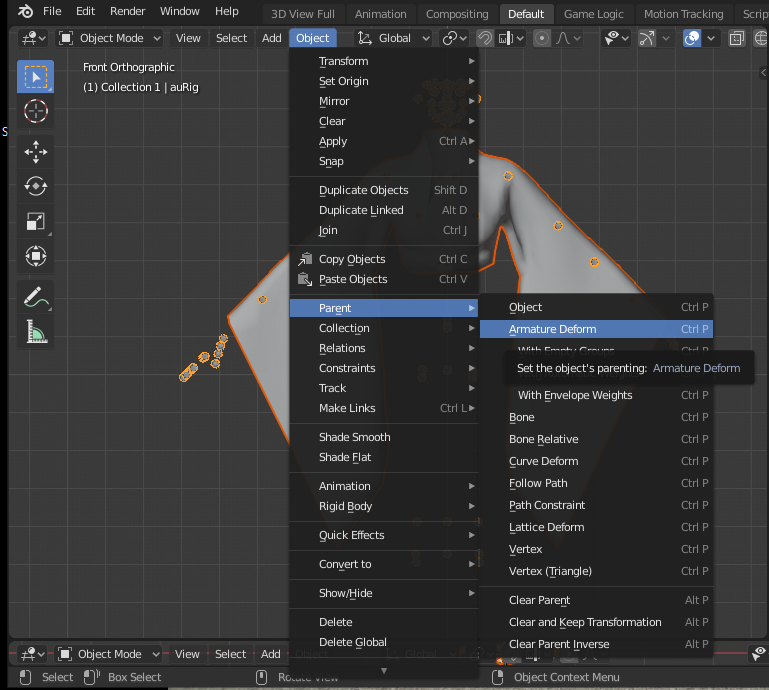Click Shade Smooth
Viewport: 769px width, 690px height.
pos(384,437)
